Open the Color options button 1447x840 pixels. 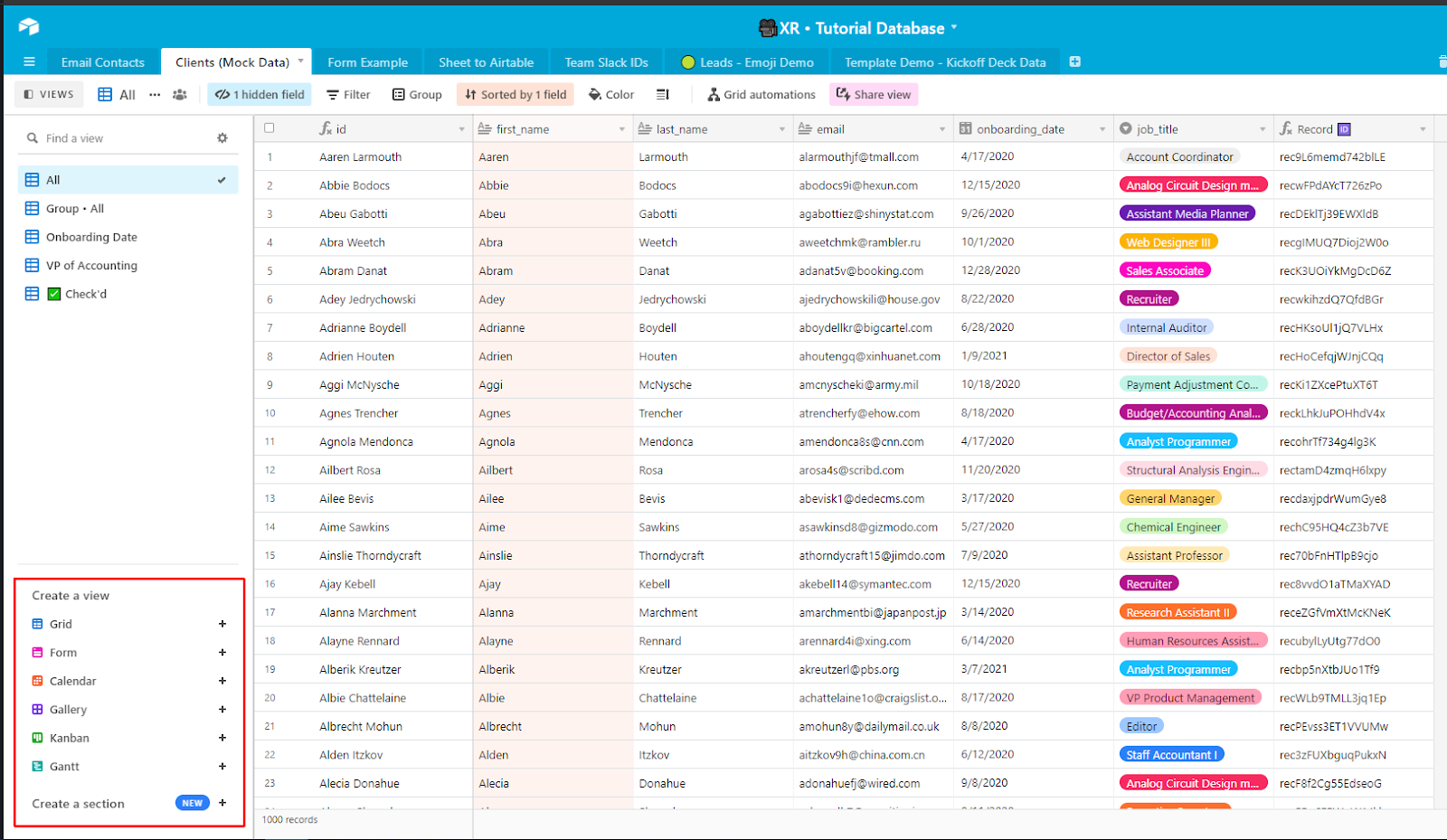pos(611,95)
